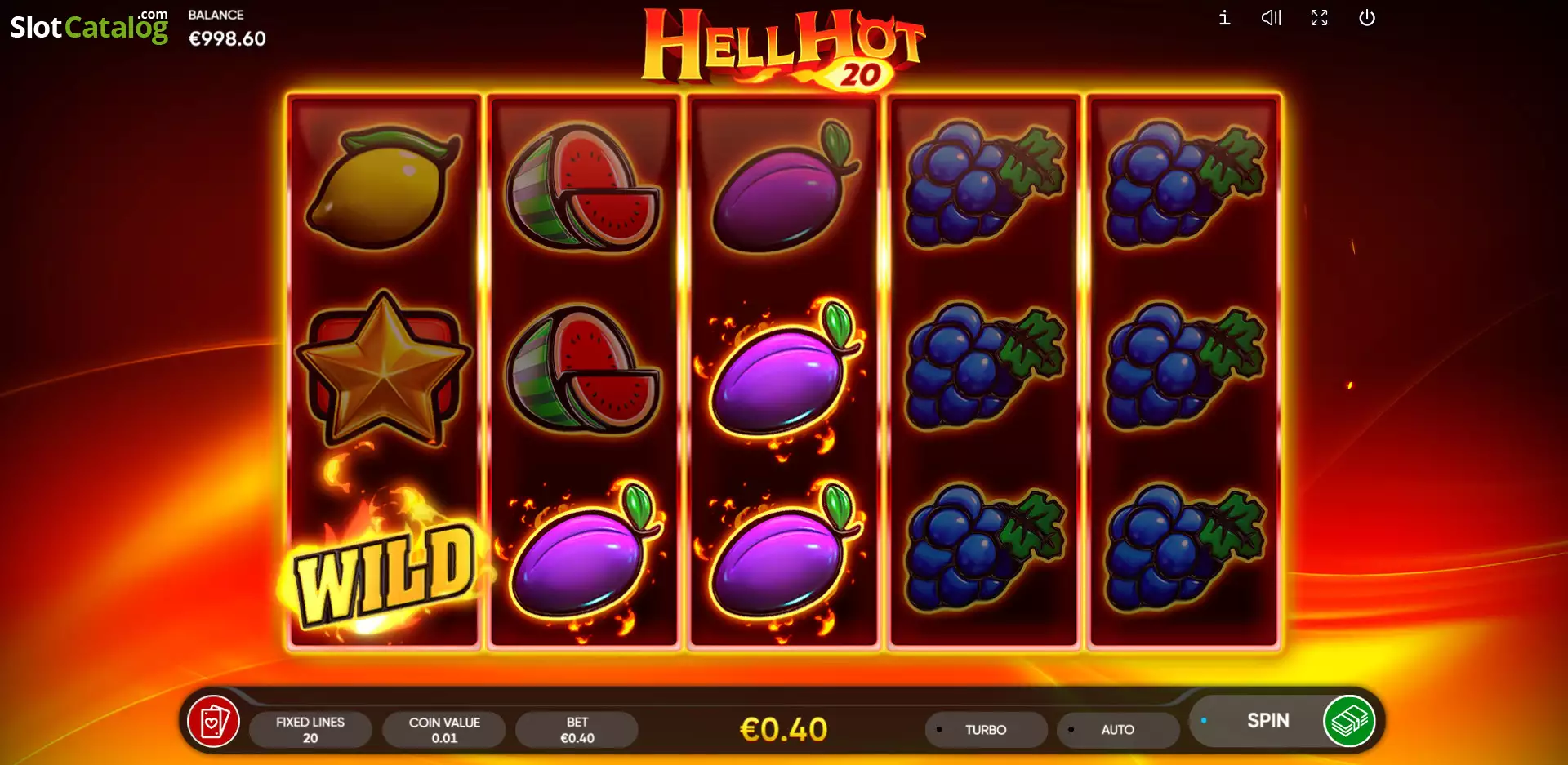Select the top watermelon on reel two
The image size is (1568, 765).
coord(582,186)
